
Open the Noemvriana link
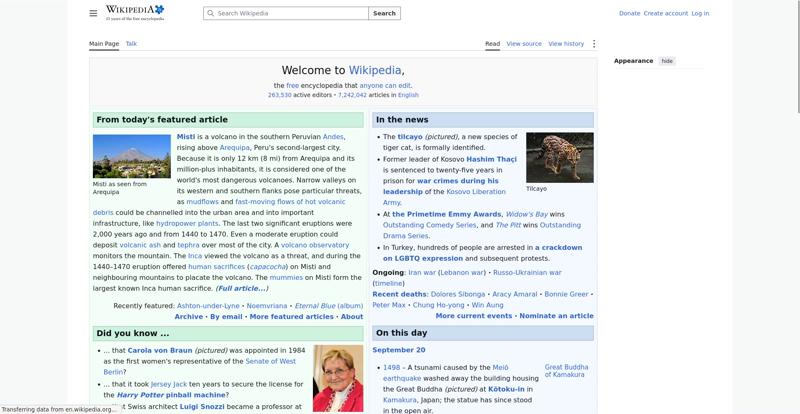(267, 306)
